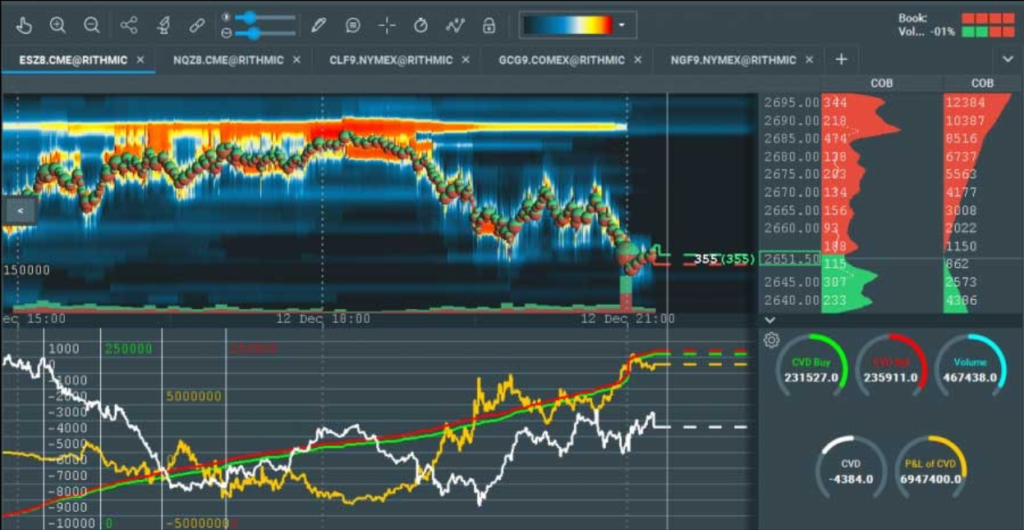This screenshot has width=1024, height=530.
Task: Click the share icon in toolbar
Action: point(129,25)
